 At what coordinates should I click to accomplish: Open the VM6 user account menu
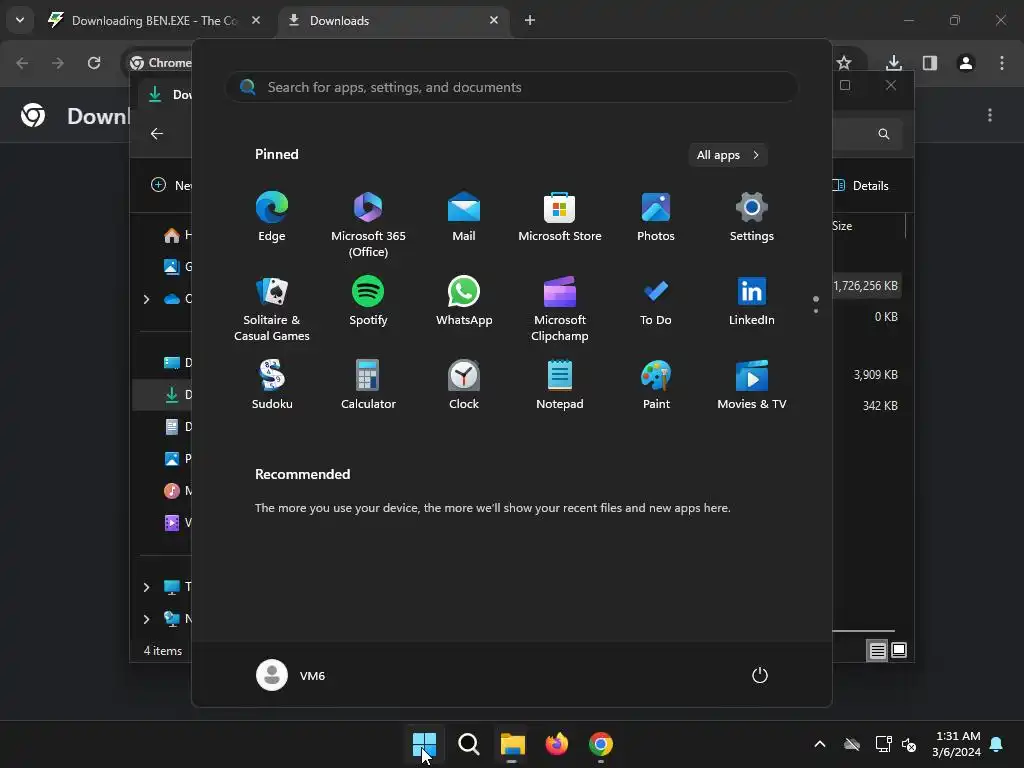coord(291,675)
